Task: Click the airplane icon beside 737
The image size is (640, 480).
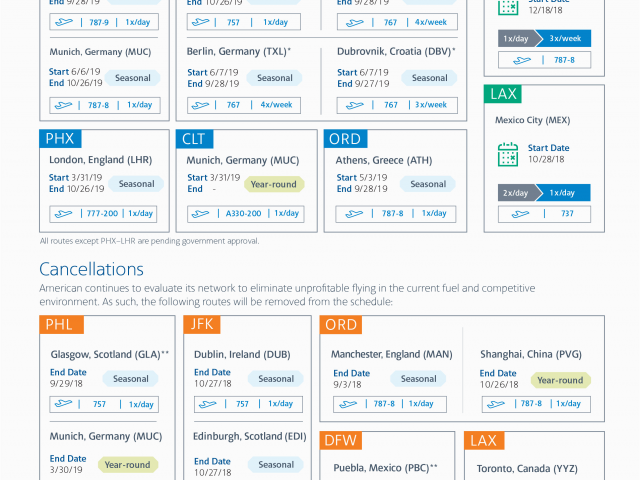Action: [520, 214]
